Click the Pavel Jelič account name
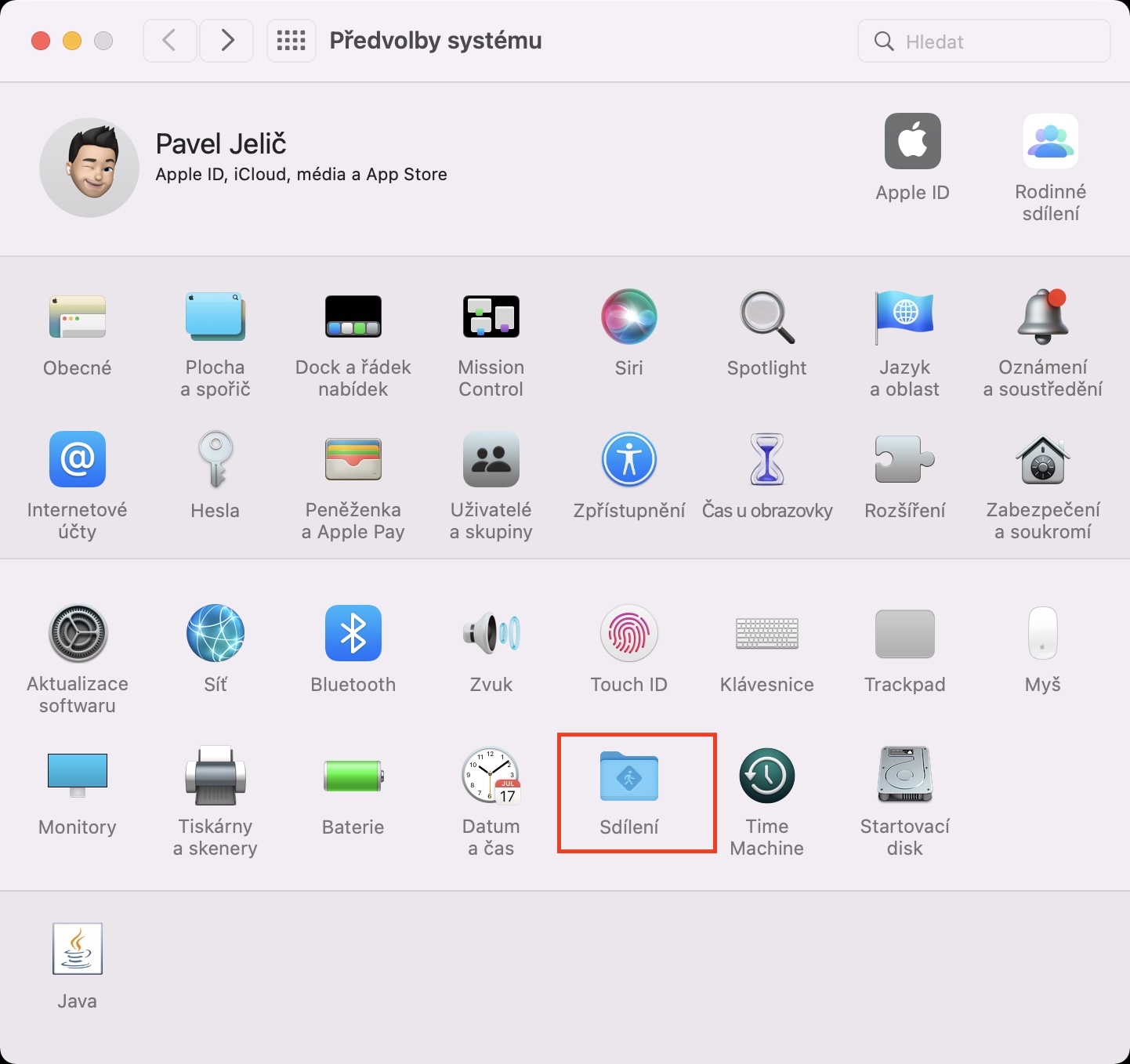This screenshot has width=1130, height=1064. pyautogui.click(x=221, y=144)
